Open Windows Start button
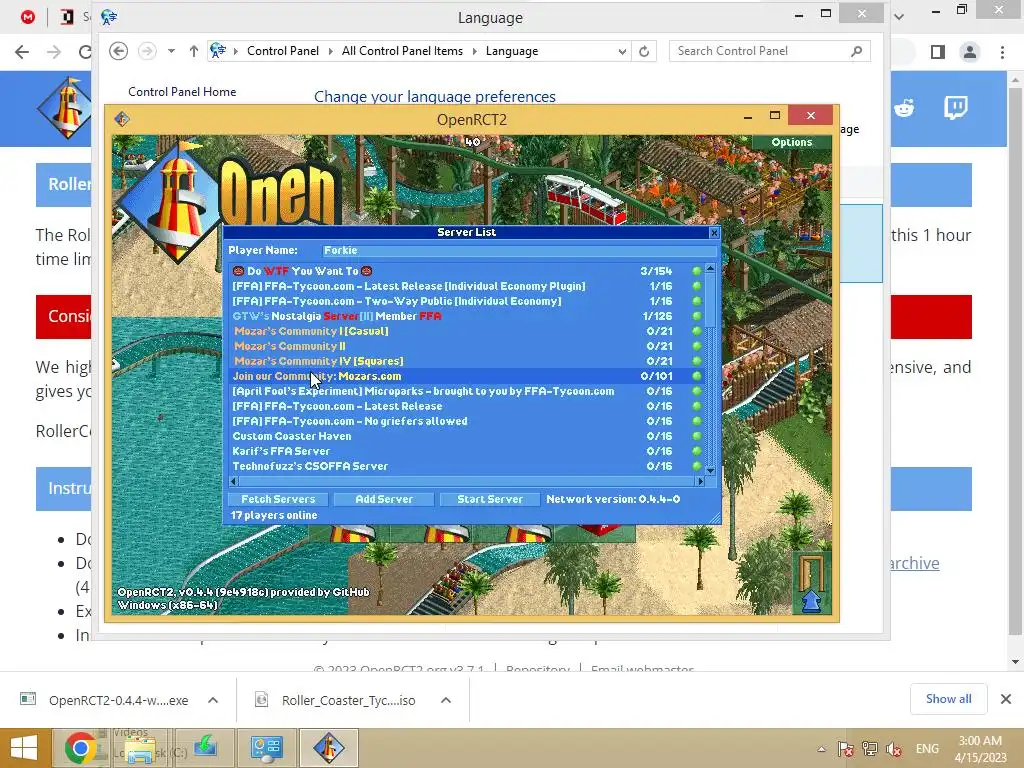 click(24, 748)
